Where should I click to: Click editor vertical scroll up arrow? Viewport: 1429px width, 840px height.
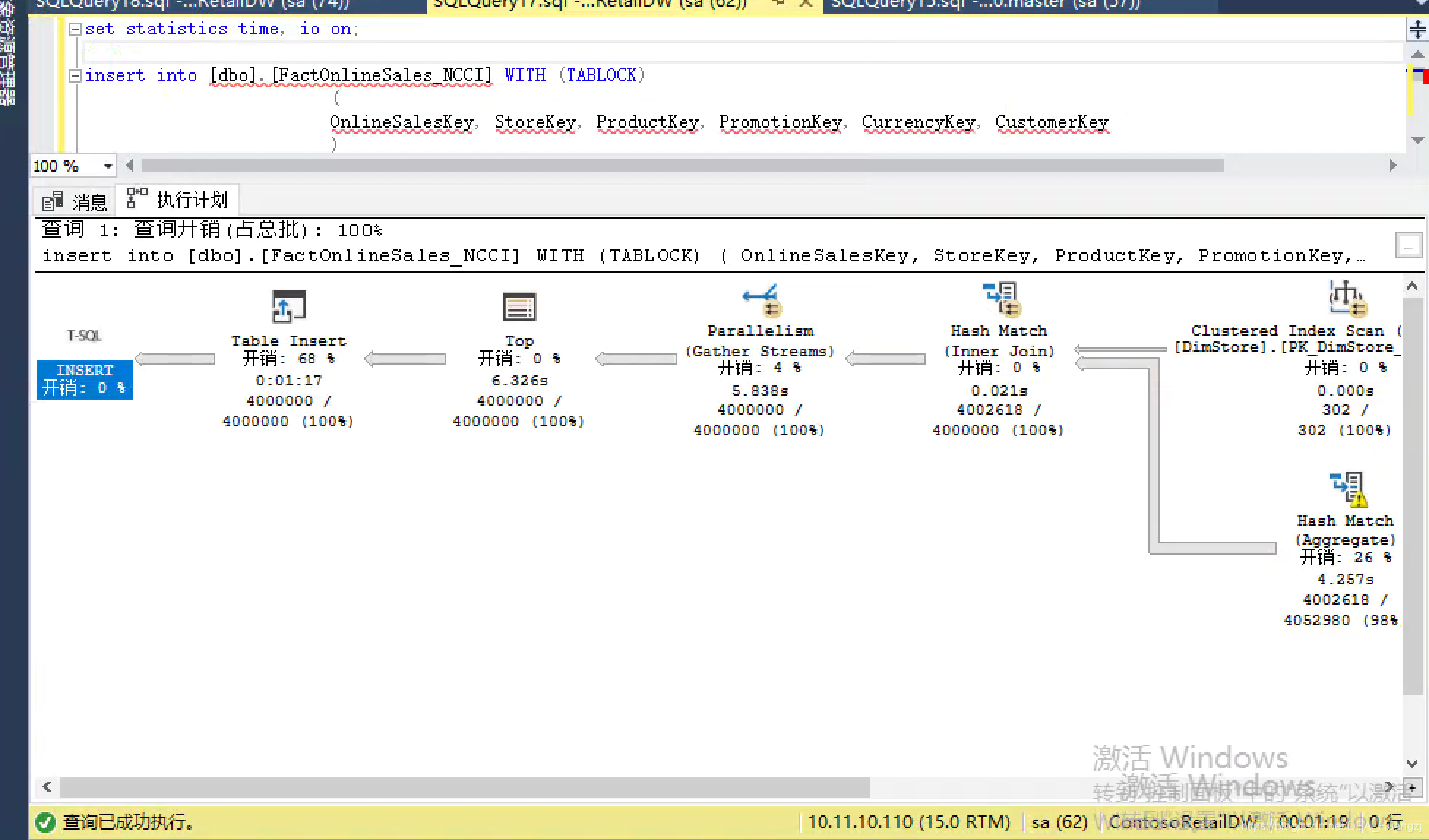point(1417,55)
